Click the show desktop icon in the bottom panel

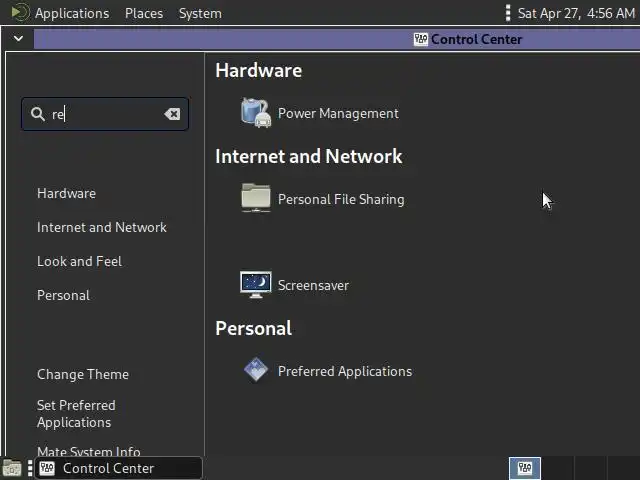pyautogui.click(x=12, y=468)
